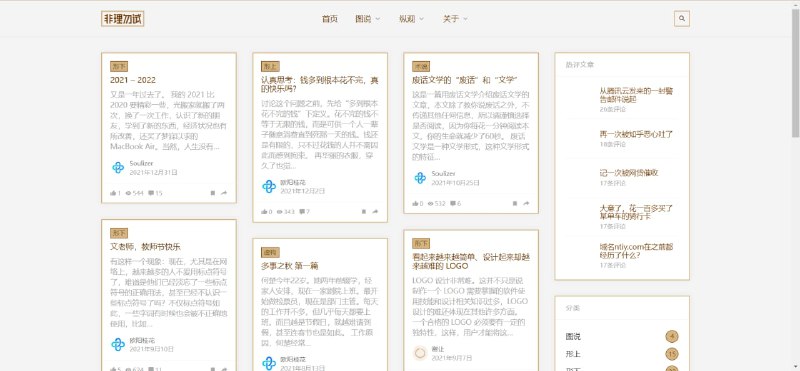This screenshot has width=800, height=371.
Task: Bookmark the 2021 – 2022 post
Action: [x=213, y=193]
